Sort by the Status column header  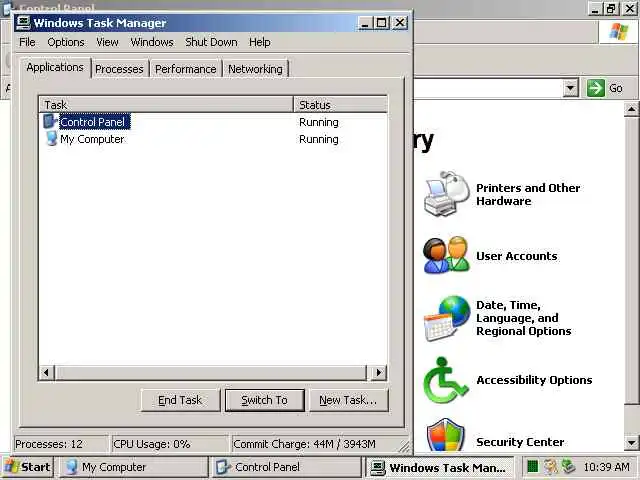pyautogui.click(x=340, y=104)
